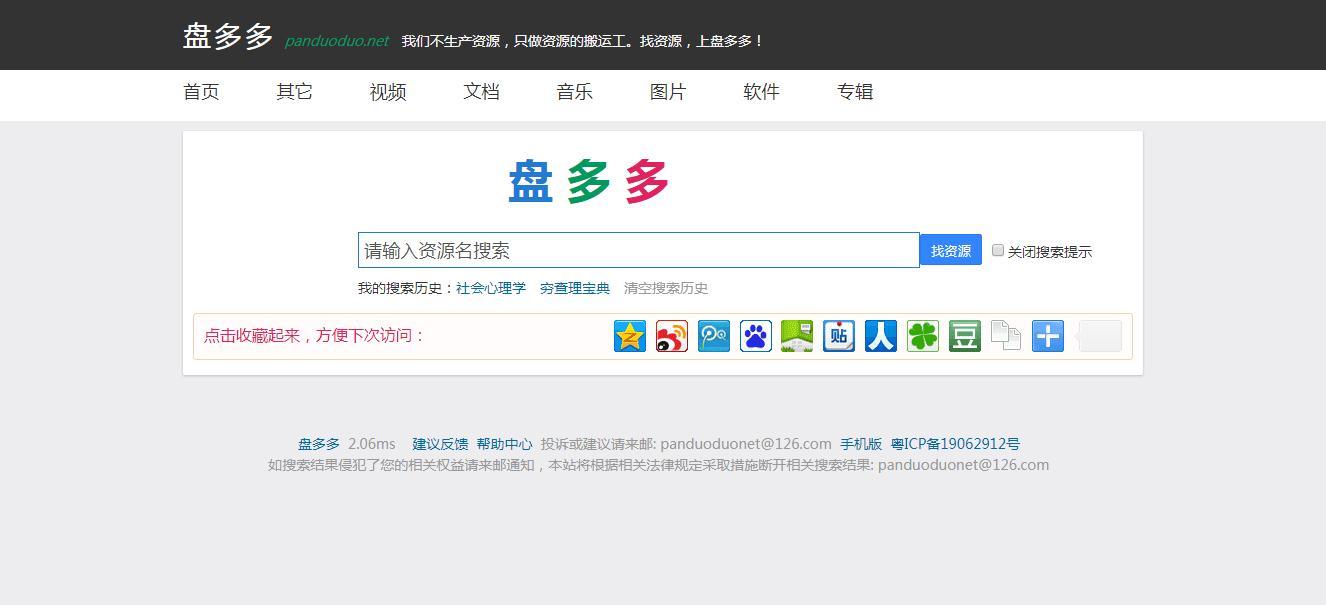Go to the 视频 category

click(388, 92)
